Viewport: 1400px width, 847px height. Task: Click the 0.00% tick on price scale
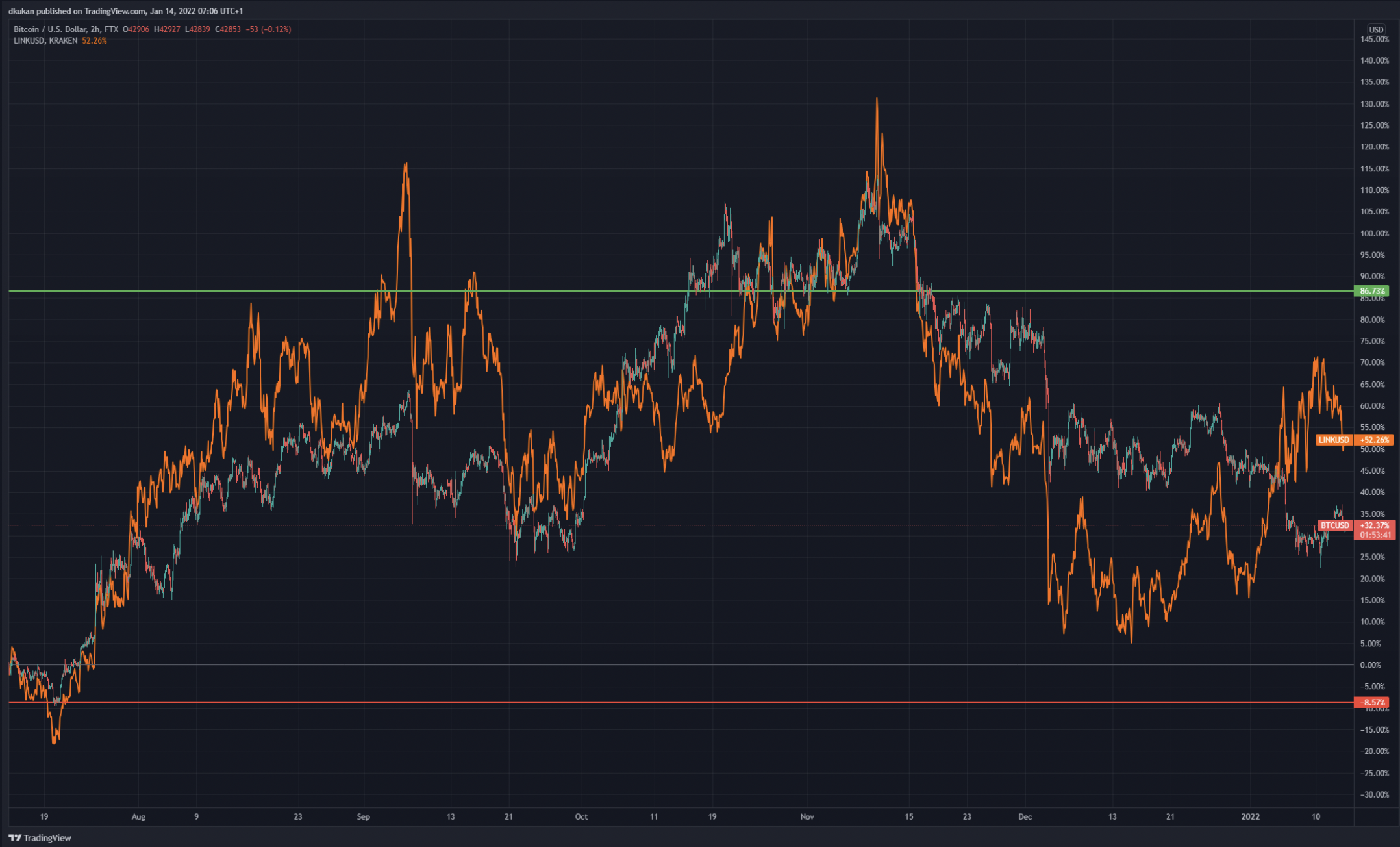[x=1370, y=665]
